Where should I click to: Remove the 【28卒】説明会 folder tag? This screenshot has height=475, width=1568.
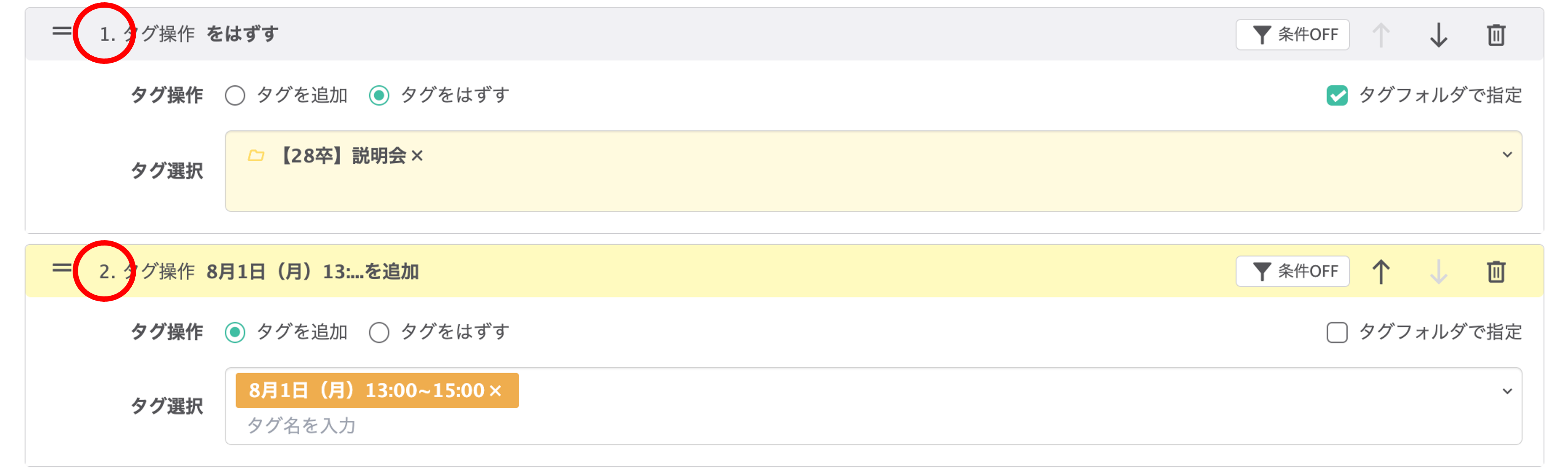point(417,156)
